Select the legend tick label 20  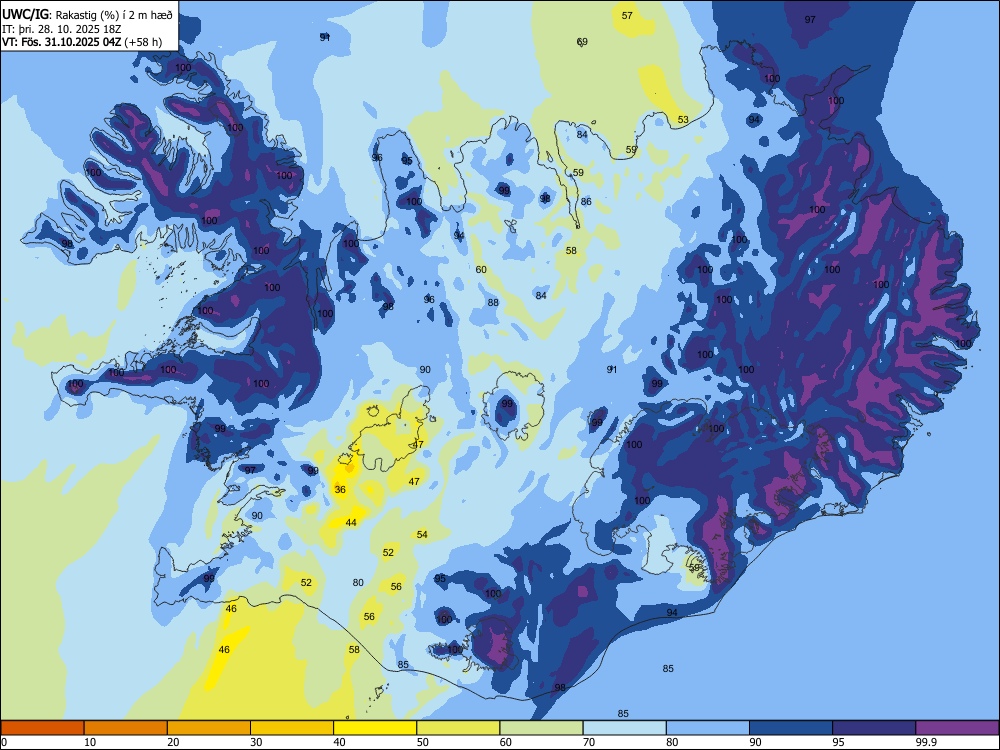(173, 742)
